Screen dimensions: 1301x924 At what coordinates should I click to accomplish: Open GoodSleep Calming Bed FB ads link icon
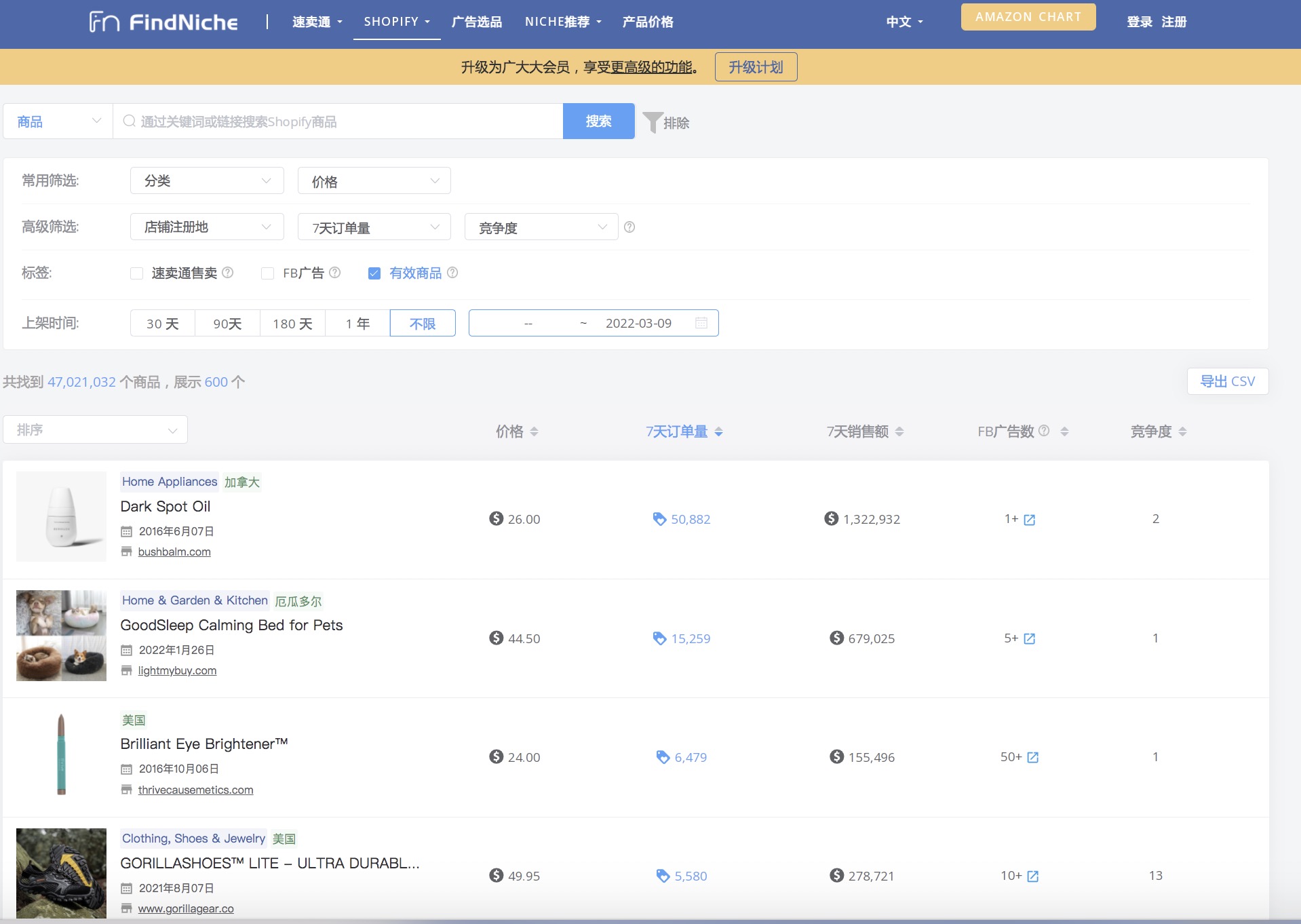[x=1029, y=638]
